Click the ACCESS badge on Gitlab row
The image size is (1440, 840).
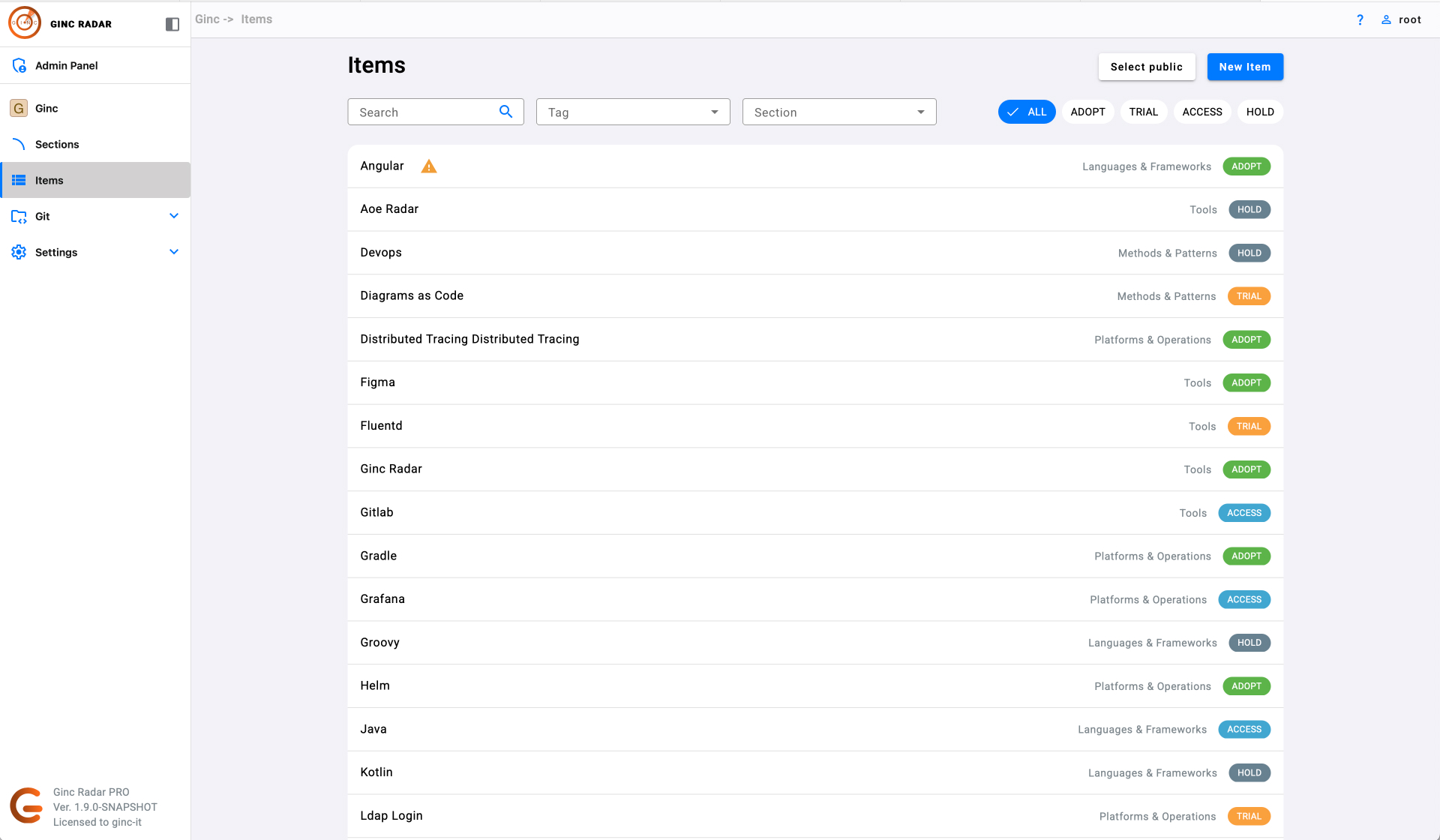coord(1244,513)
